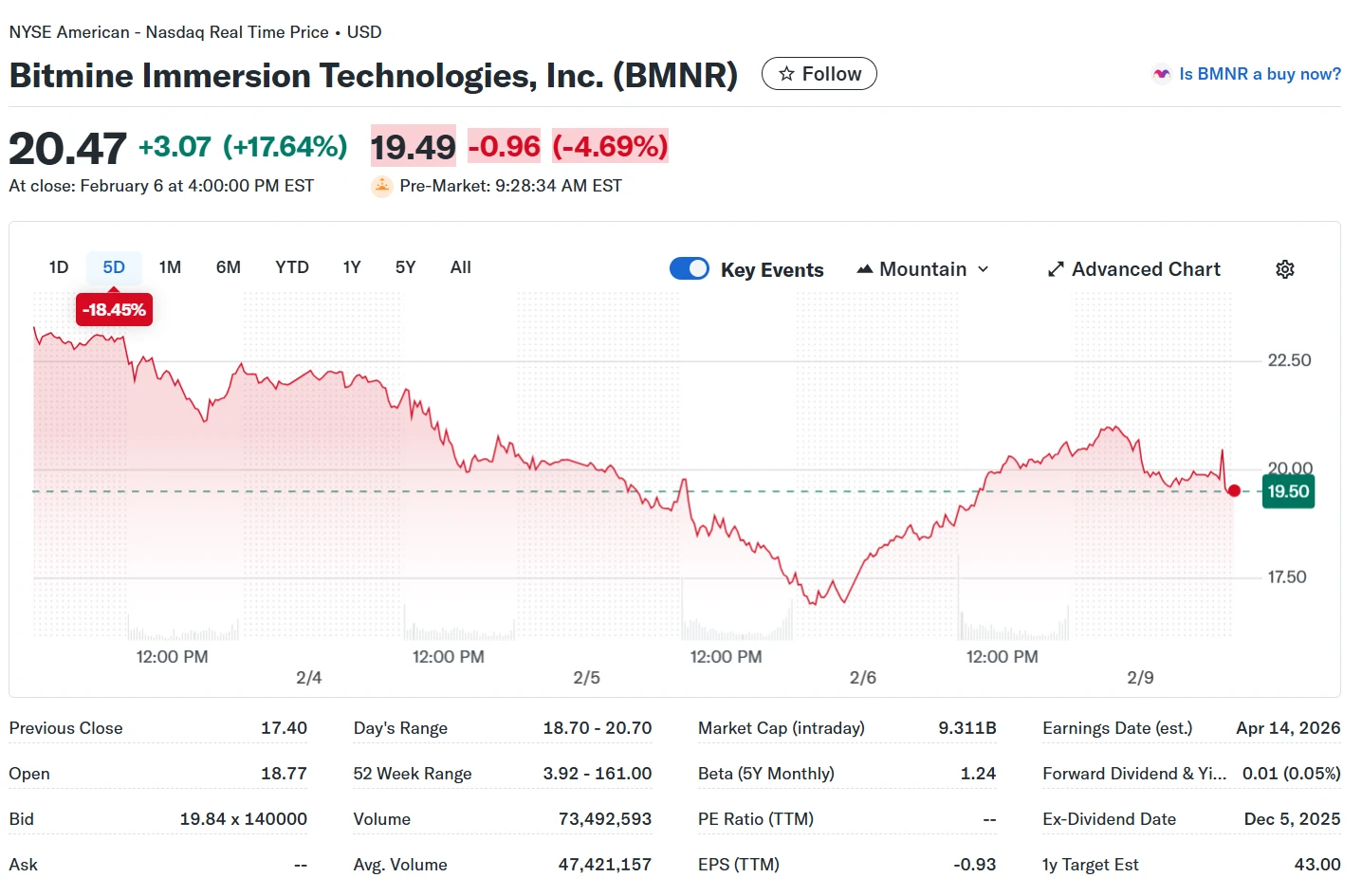The height and width of the screenshot is (896, 1362).
Task: Select the 1D time range tab
Action: coord(59,267)
